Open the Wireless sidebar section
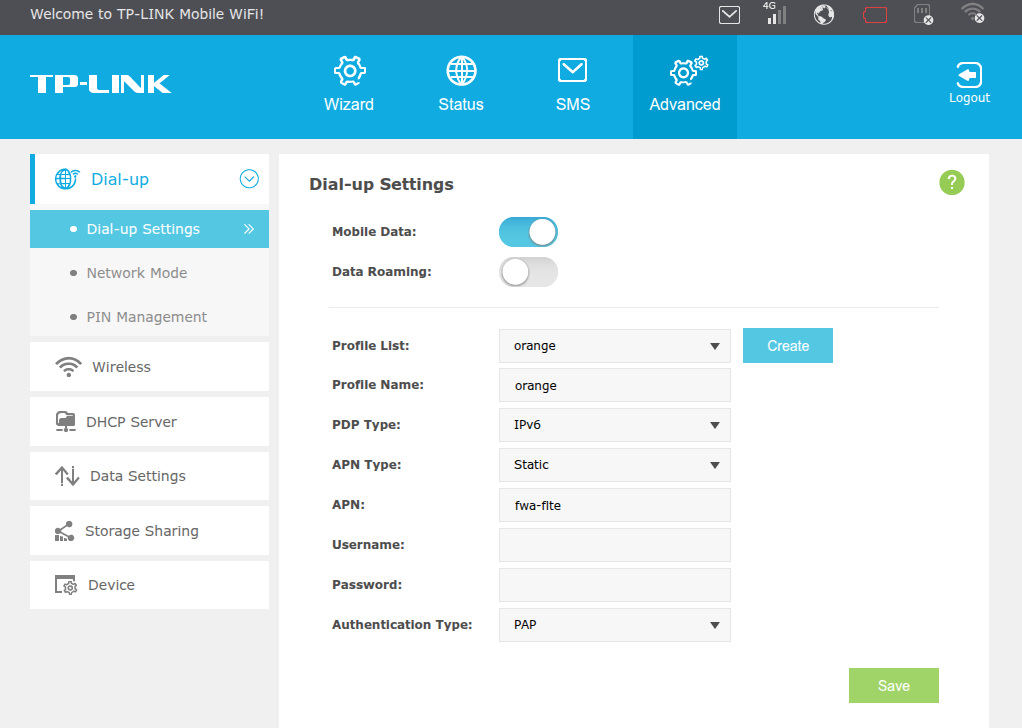1022x728 pixels. (x=149, y=367)
